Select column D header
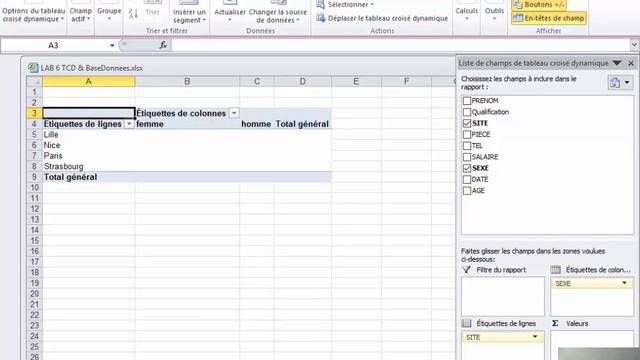 tap(302, 81)
